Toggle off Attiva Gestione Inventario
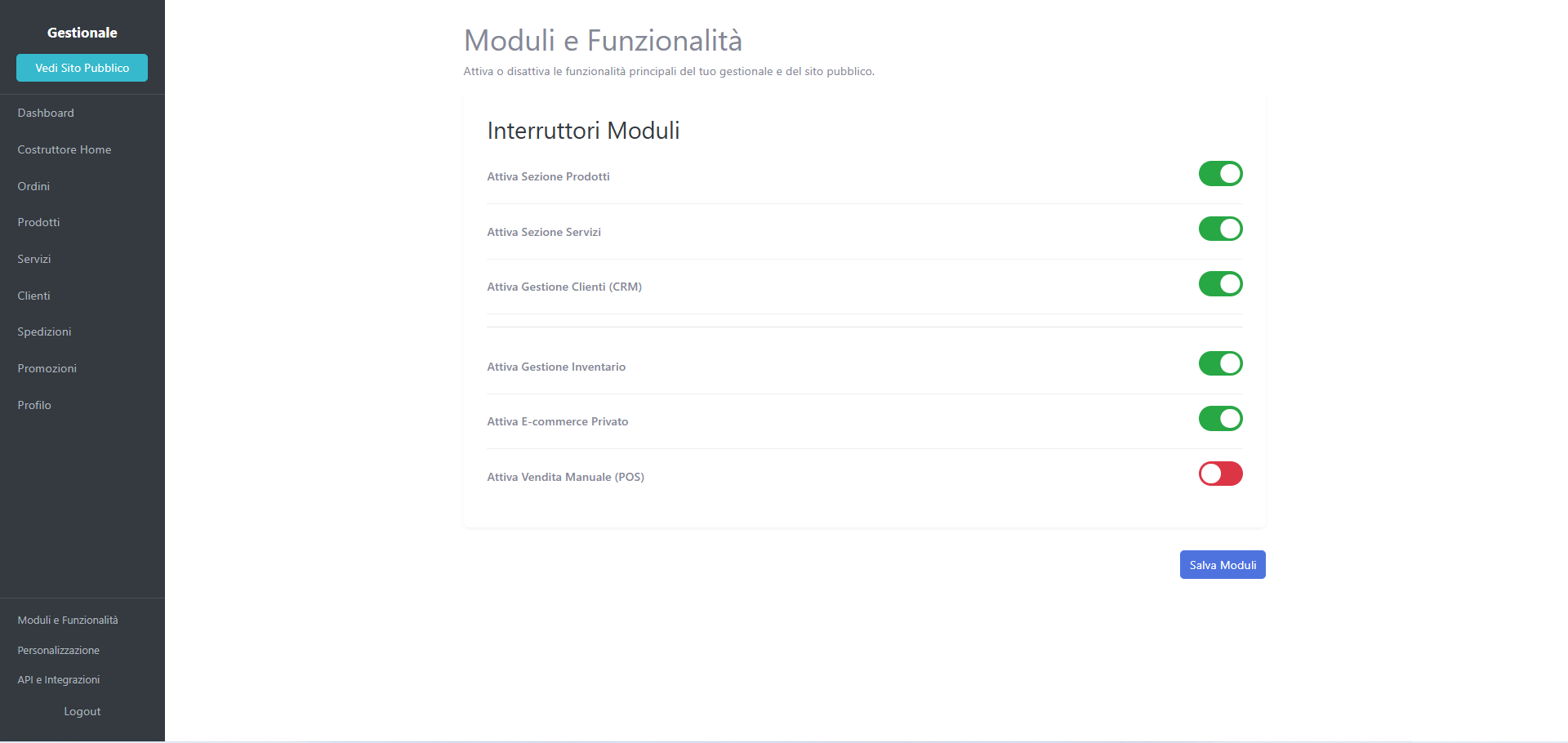Viewport: 1568px width, 743px height. 1220,363
